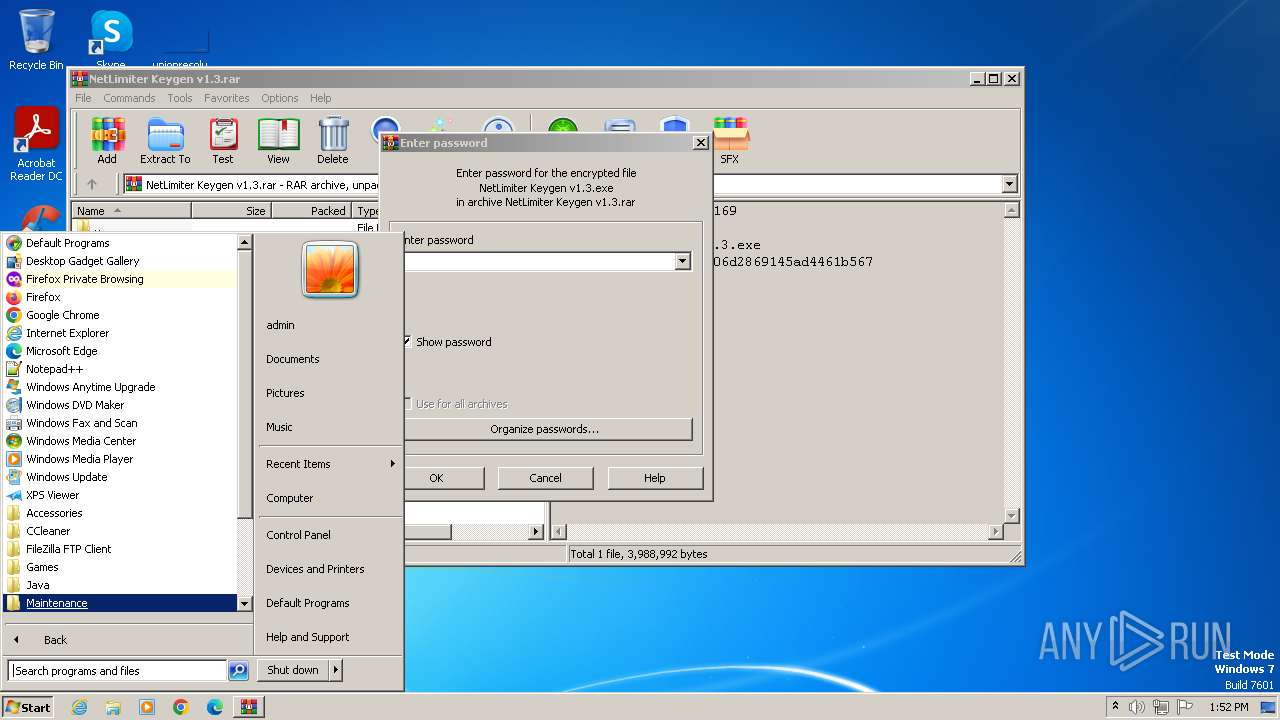Open the Commands menu in WinRAR
Screen dimensions: 1280x720
coord(129,98)
